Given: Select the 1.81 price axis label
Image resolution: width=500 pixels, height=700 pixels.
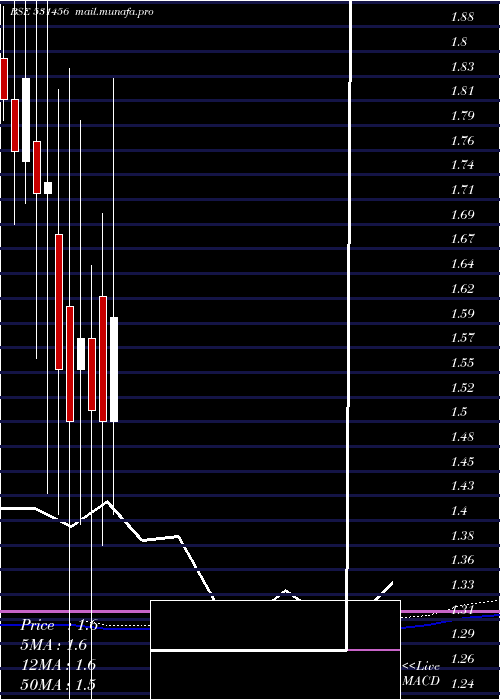Looking at the screenshot, I should point(462,91).
